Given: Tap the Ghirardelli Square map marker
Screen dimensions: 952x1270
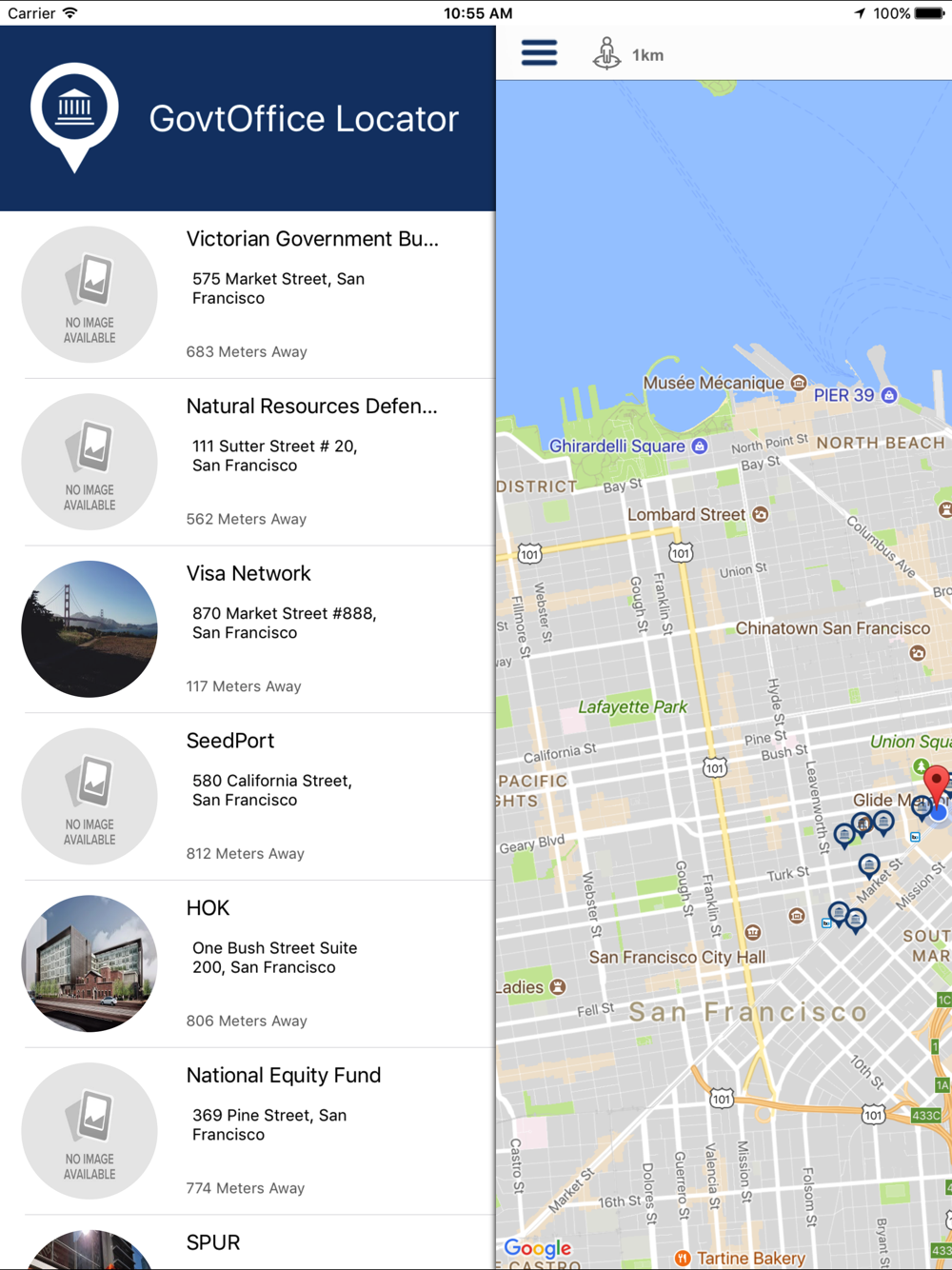Looking at the screenshot, I should coord(700,446).
